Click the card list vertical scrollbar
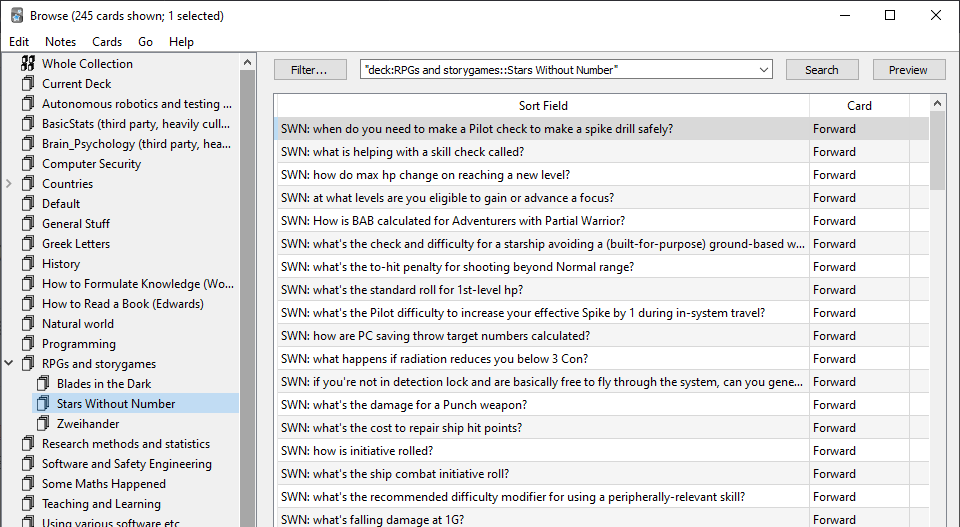This screenshot has width=960, height=527. coord(937,300)
